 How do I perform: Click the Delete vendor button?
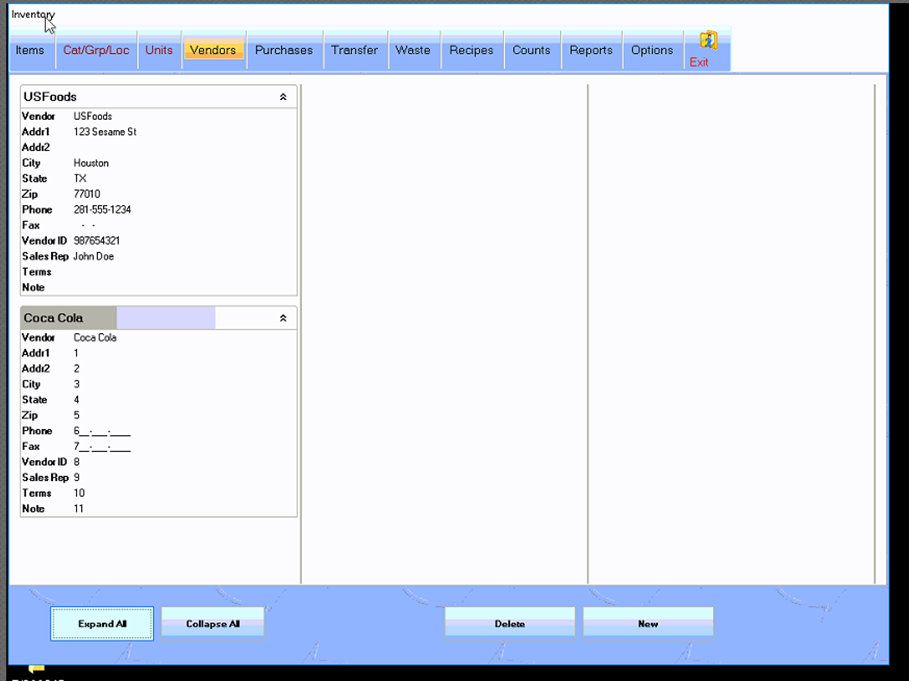tap(510, 623)
